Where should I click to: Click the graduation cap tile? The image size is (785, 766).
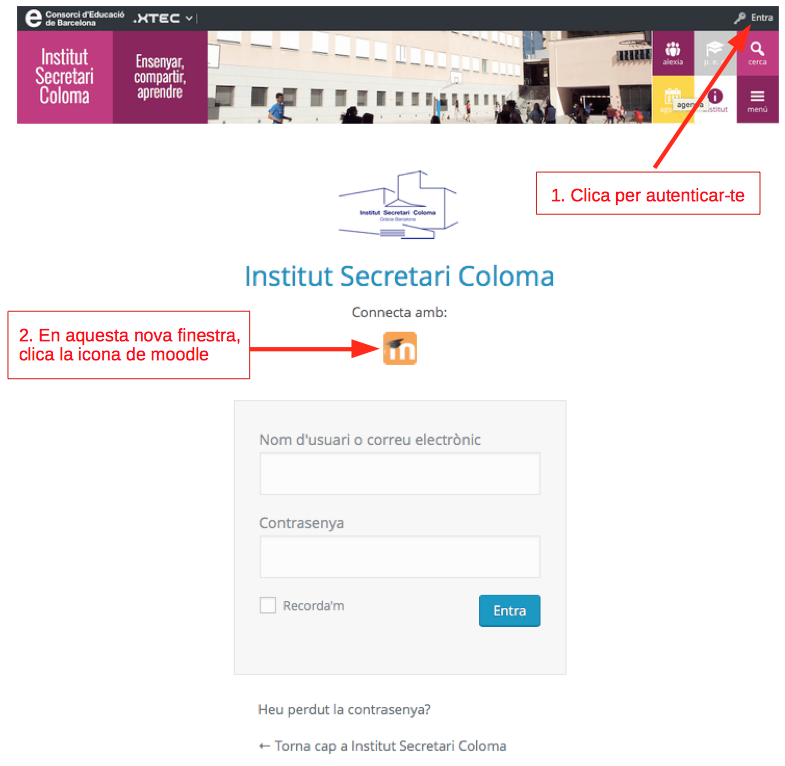coord(715,53)
